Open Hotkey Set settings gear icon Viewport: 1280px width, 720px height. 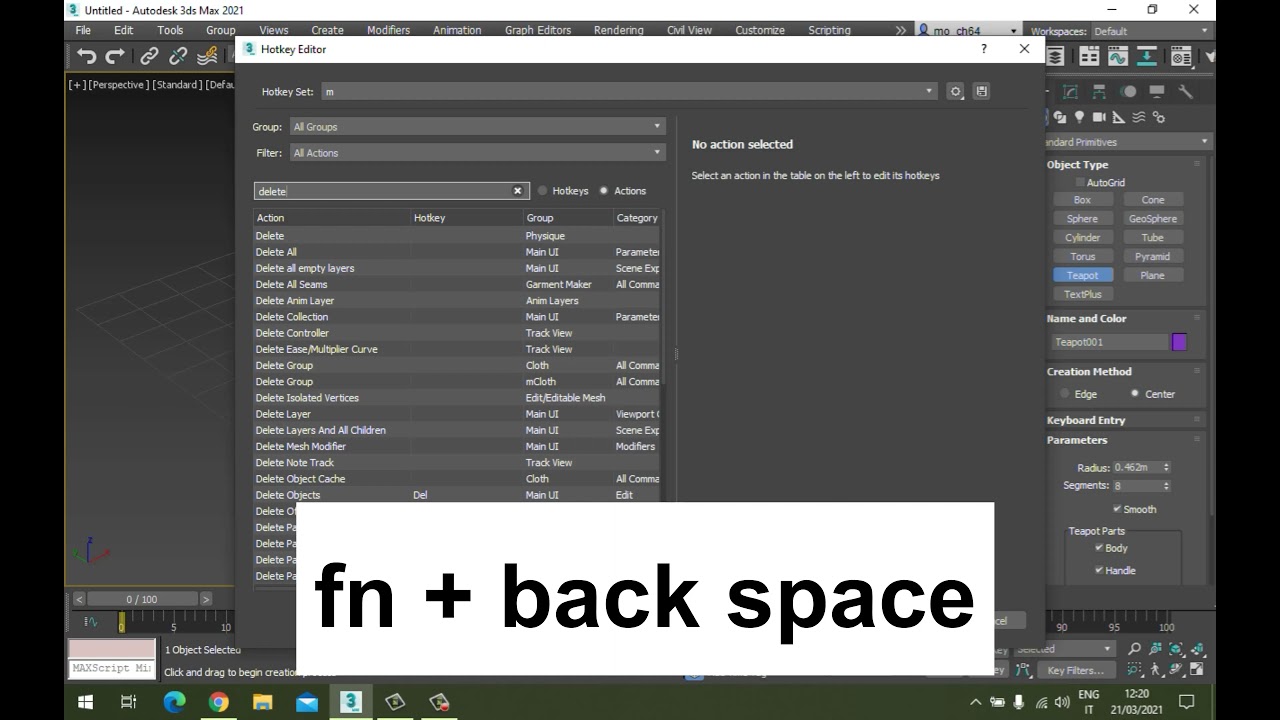(955, 91)
